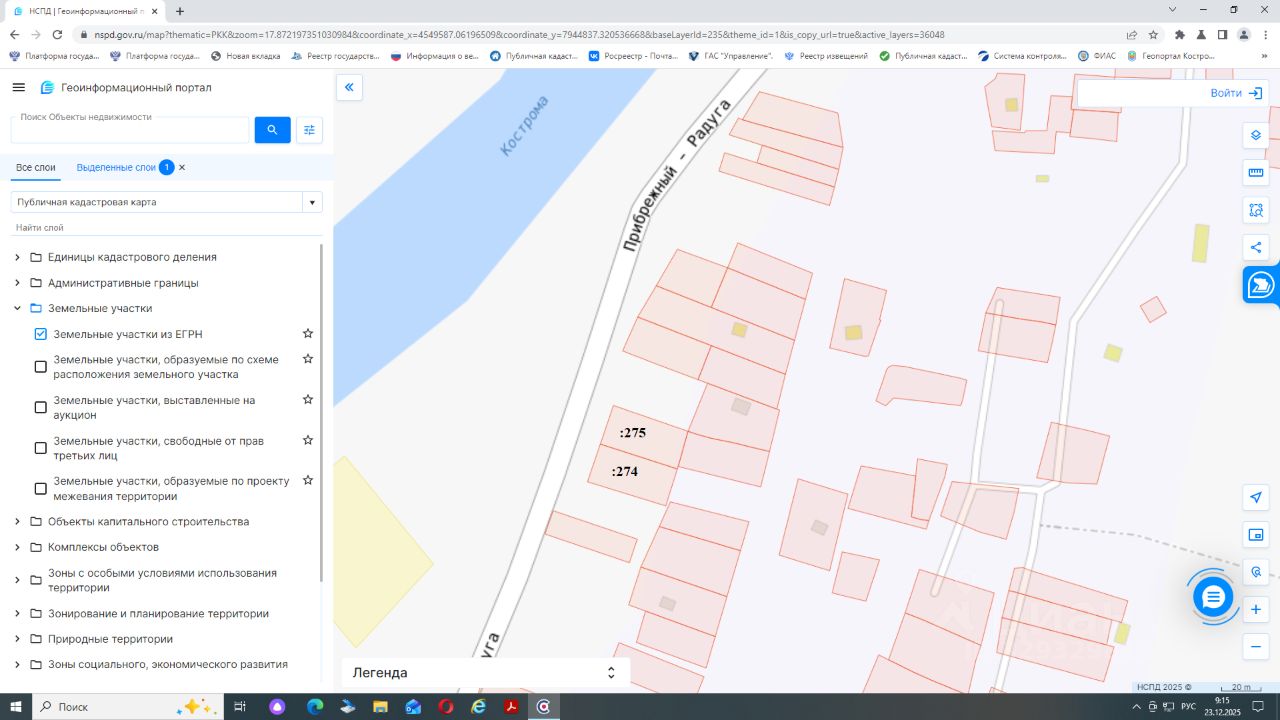Screen dimensions: 1280x720
Task: Expand 'Зоны социального, экономического развития' group
Action: (x=17, y=665)
